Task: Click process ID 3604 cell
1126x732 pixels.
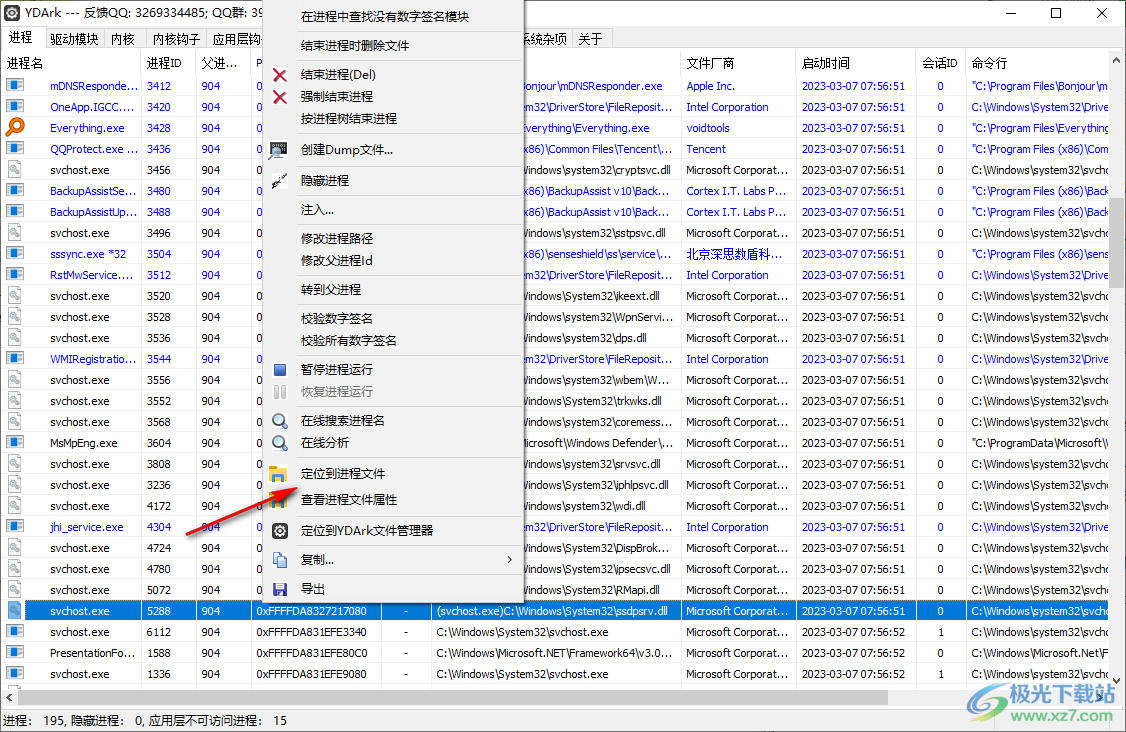Action: 159,443
